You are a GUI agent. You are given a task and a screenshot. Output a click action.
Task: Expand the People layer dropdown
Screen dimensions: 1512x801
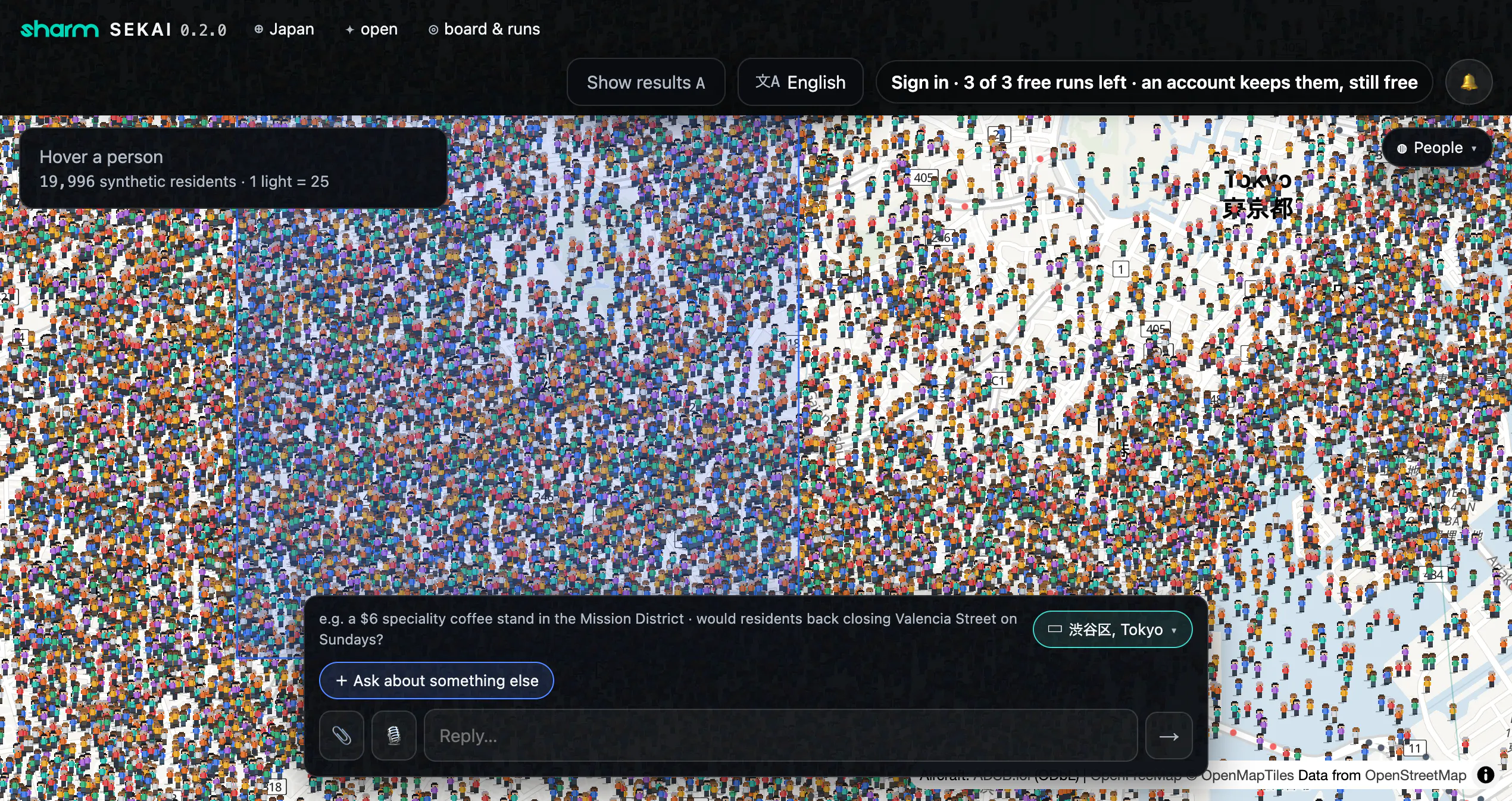1437,148
